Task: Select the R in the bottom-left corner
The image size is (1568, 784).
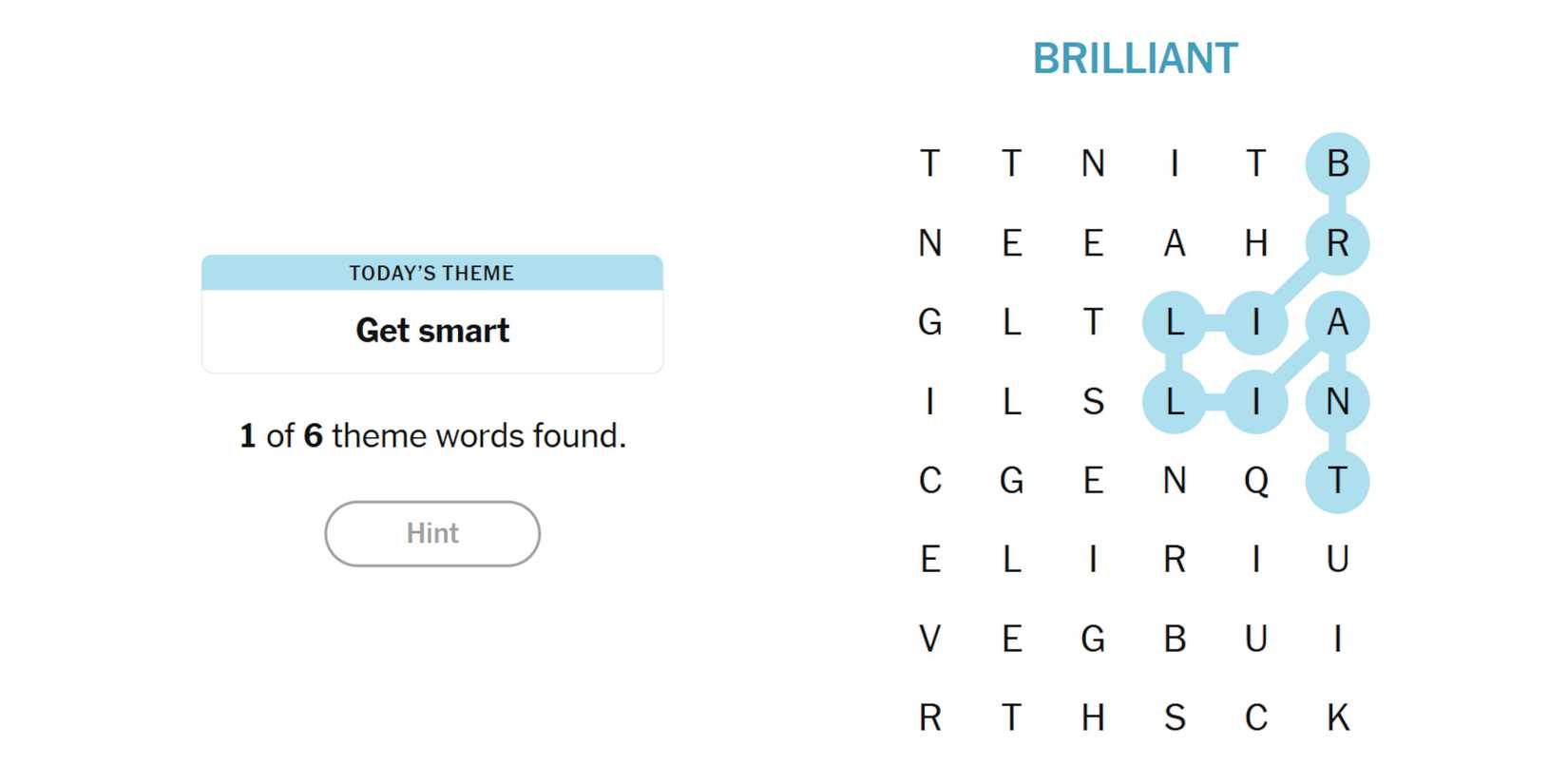Action: [930, 717]
